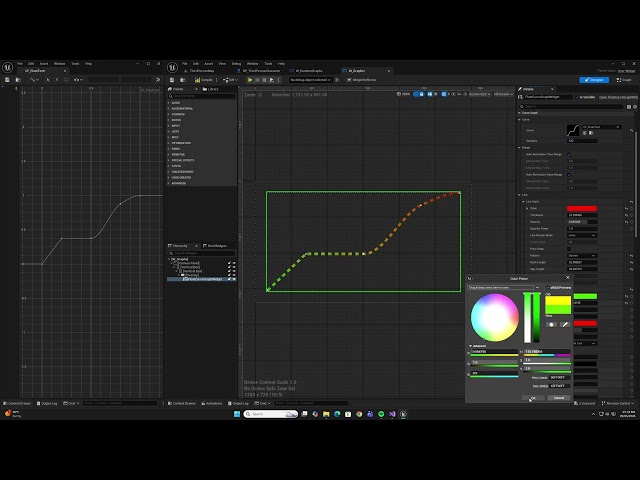Image resolution: width=640 pixels, height=480 pixels.
Task: Click the property matrix grid icon beside Details search
Action: tap(629, 107)
